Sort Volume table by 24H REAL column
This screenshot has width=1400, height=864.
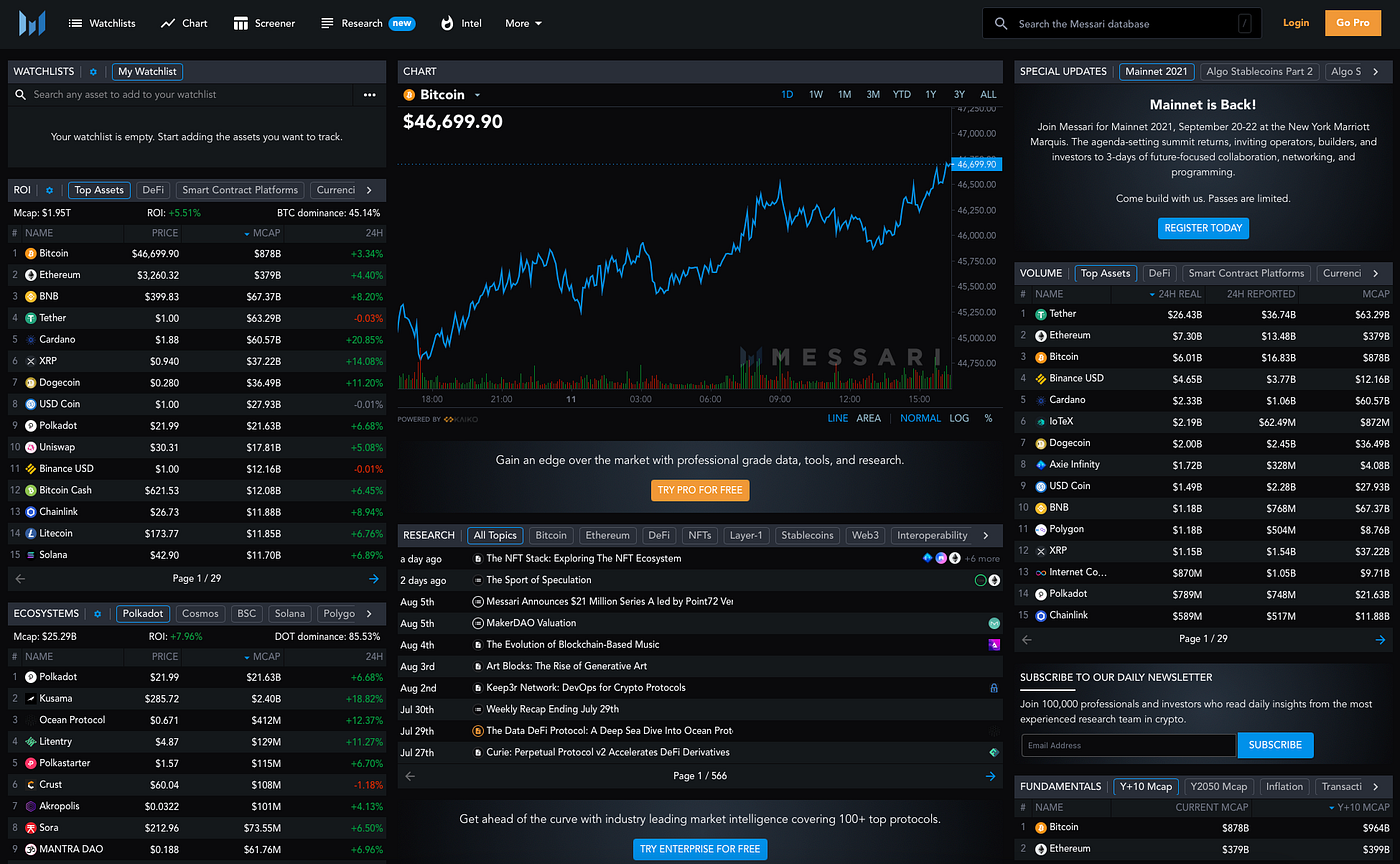point(1175,294)
